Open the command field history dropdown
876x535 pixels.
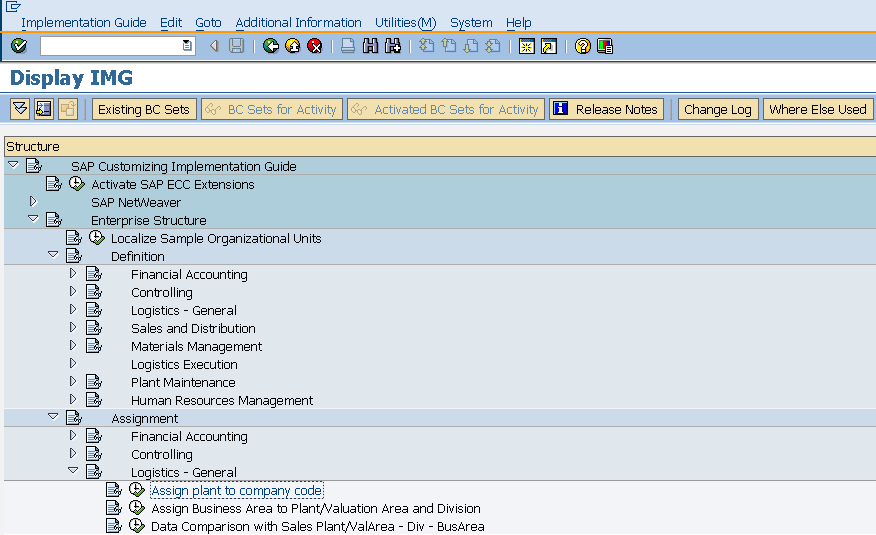pos(187,46)
